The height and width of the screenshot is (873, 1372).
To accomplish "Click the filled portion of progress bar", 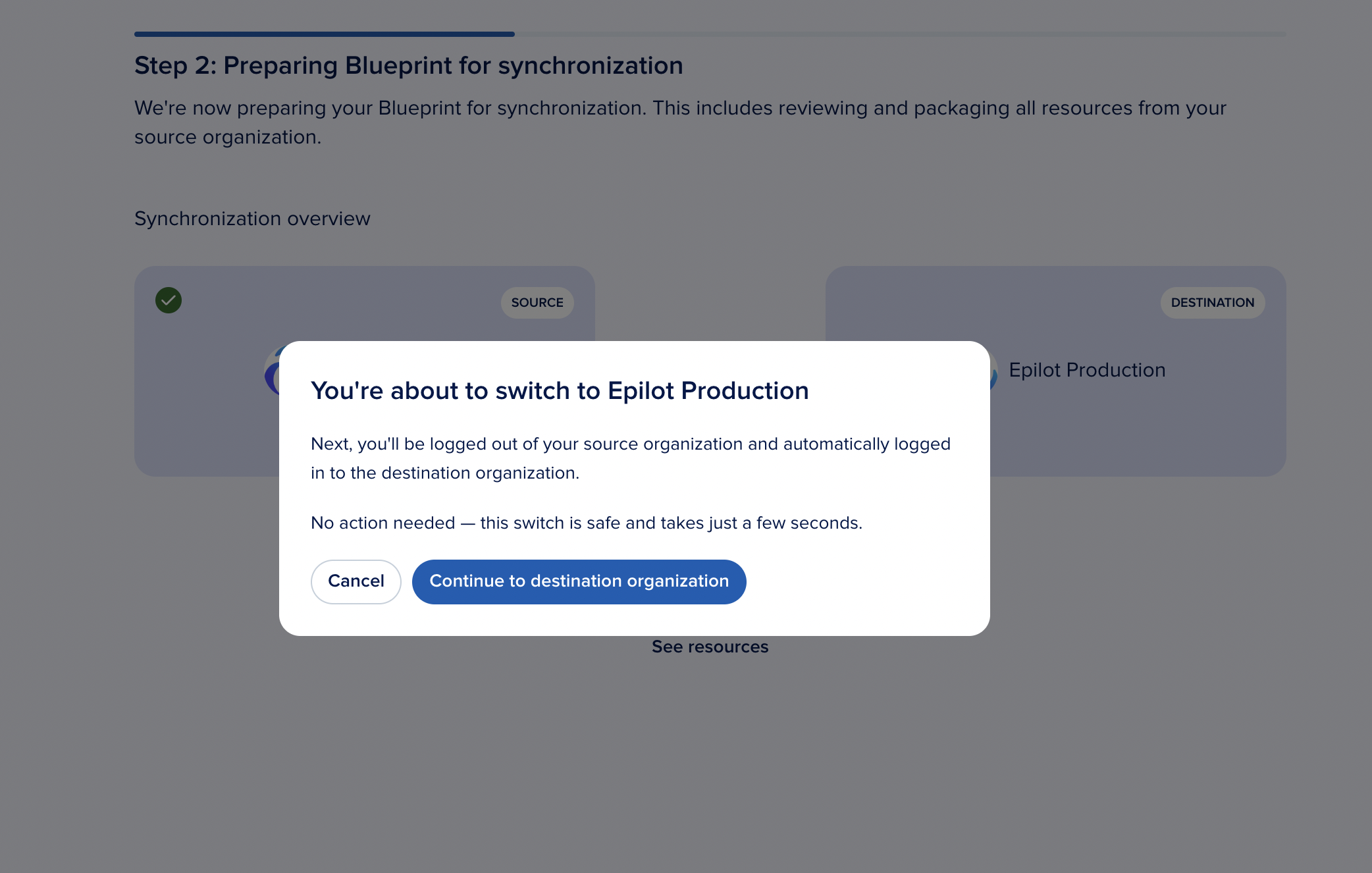I will click(x=324, y=34).
